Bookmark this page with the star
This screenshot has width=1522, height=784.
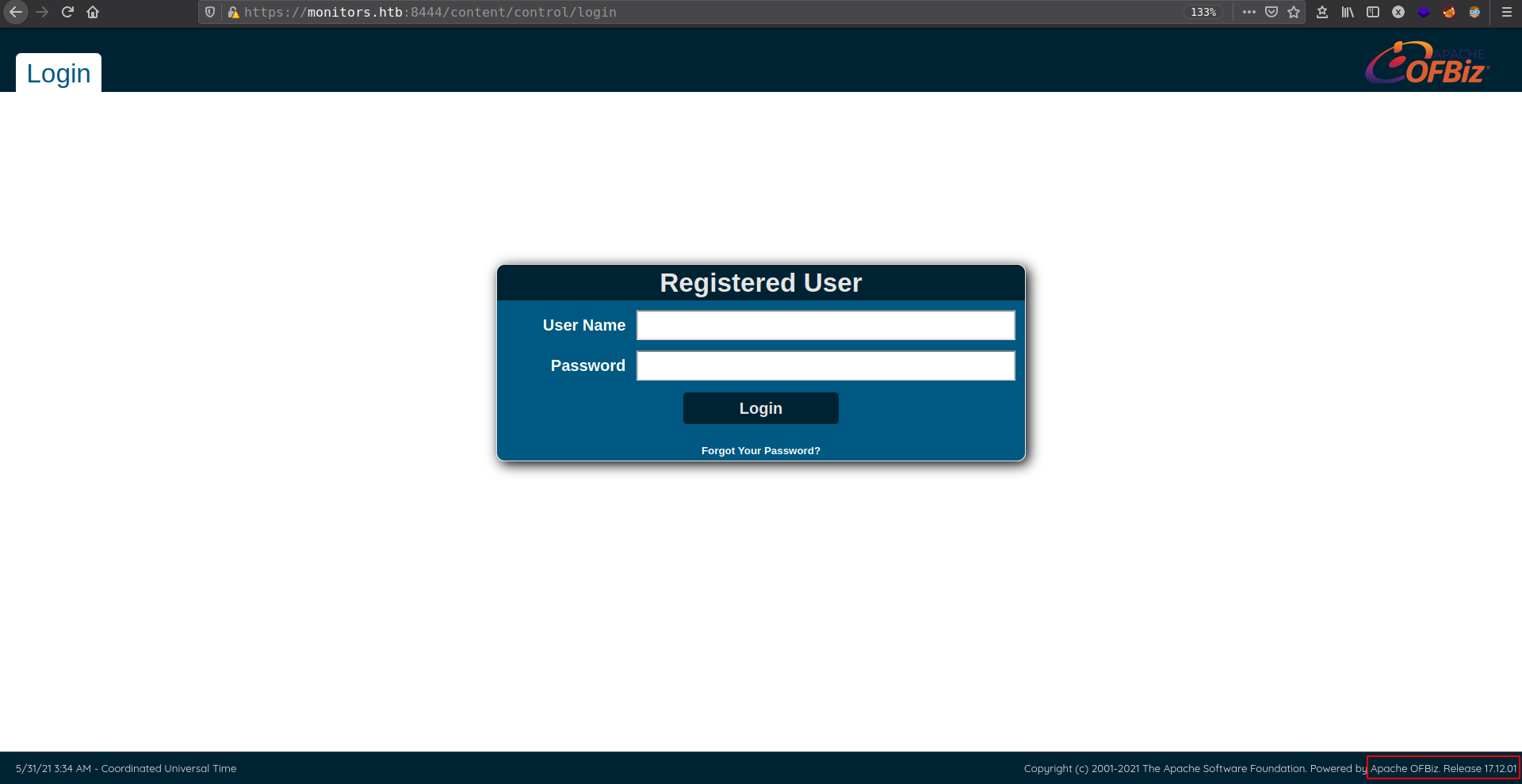pyautogui.click(x=1294, y=12)
